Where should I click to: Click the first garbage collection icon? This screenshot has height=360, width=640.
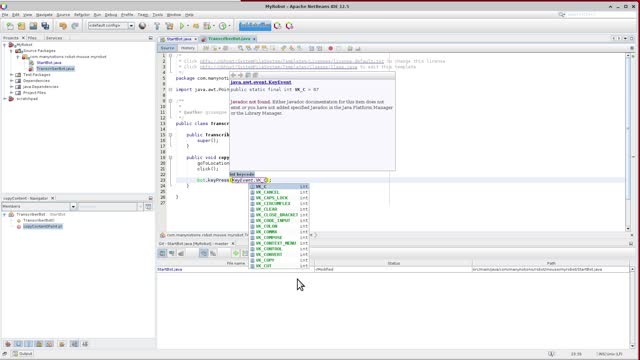pyautogui.click(x=278, y=26)
